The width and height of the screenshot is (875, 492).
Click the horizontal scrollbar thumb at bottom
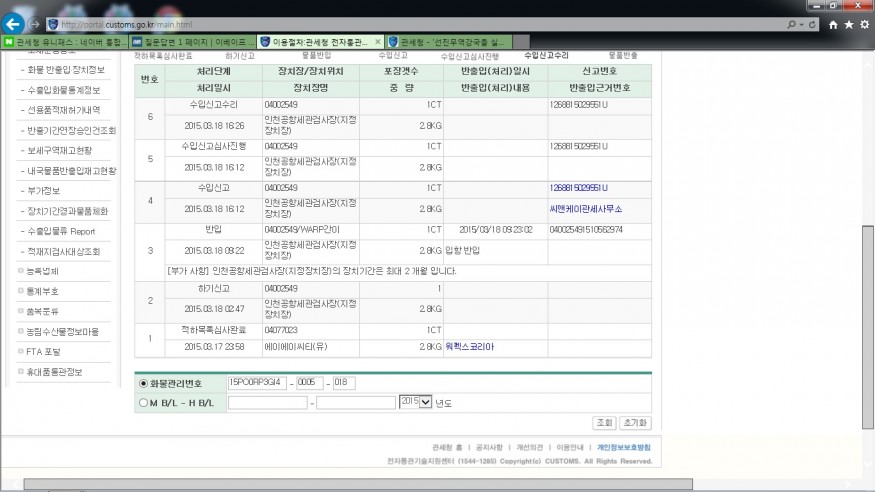(358, 484)
